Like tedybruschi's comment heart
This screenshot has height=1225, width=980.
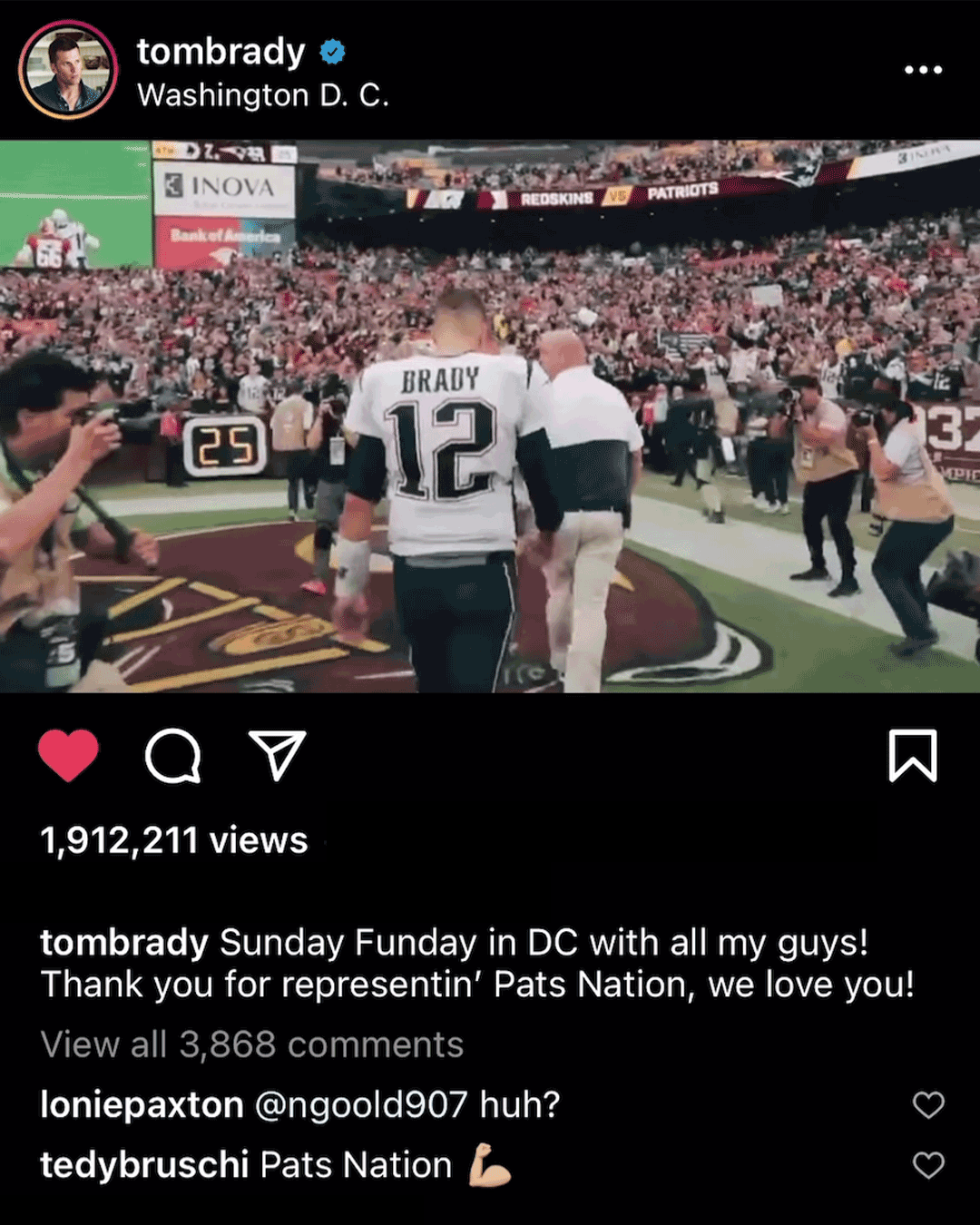tap(928, 1164)
